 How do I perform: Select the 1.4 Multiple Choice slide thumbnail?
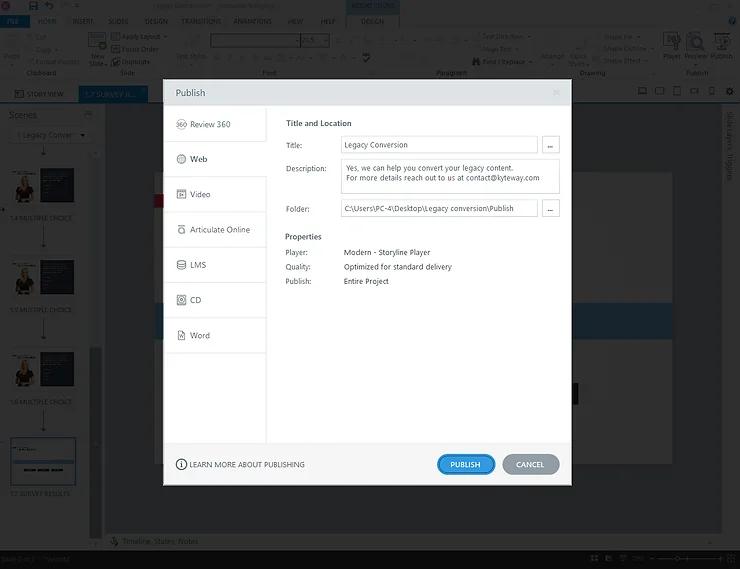[x=42, y=185]
